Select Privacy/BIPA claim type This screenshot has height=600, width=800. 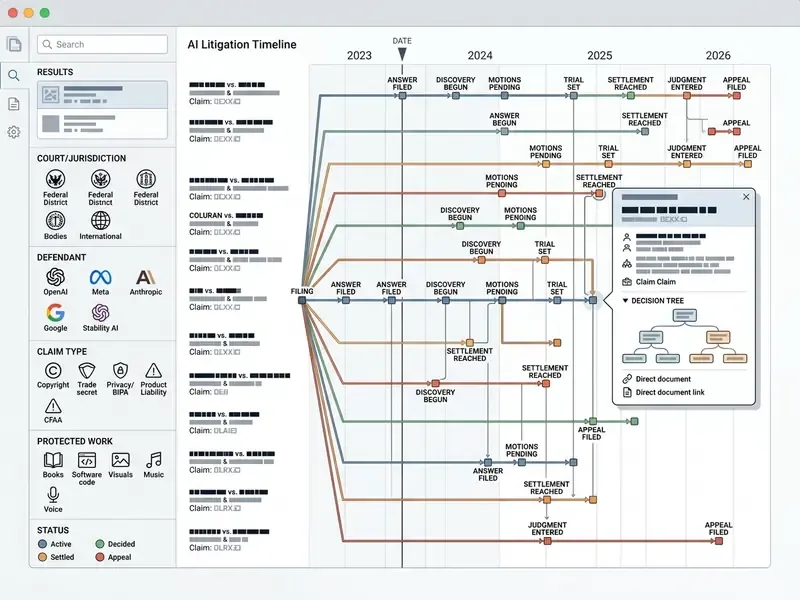[120, 379]
